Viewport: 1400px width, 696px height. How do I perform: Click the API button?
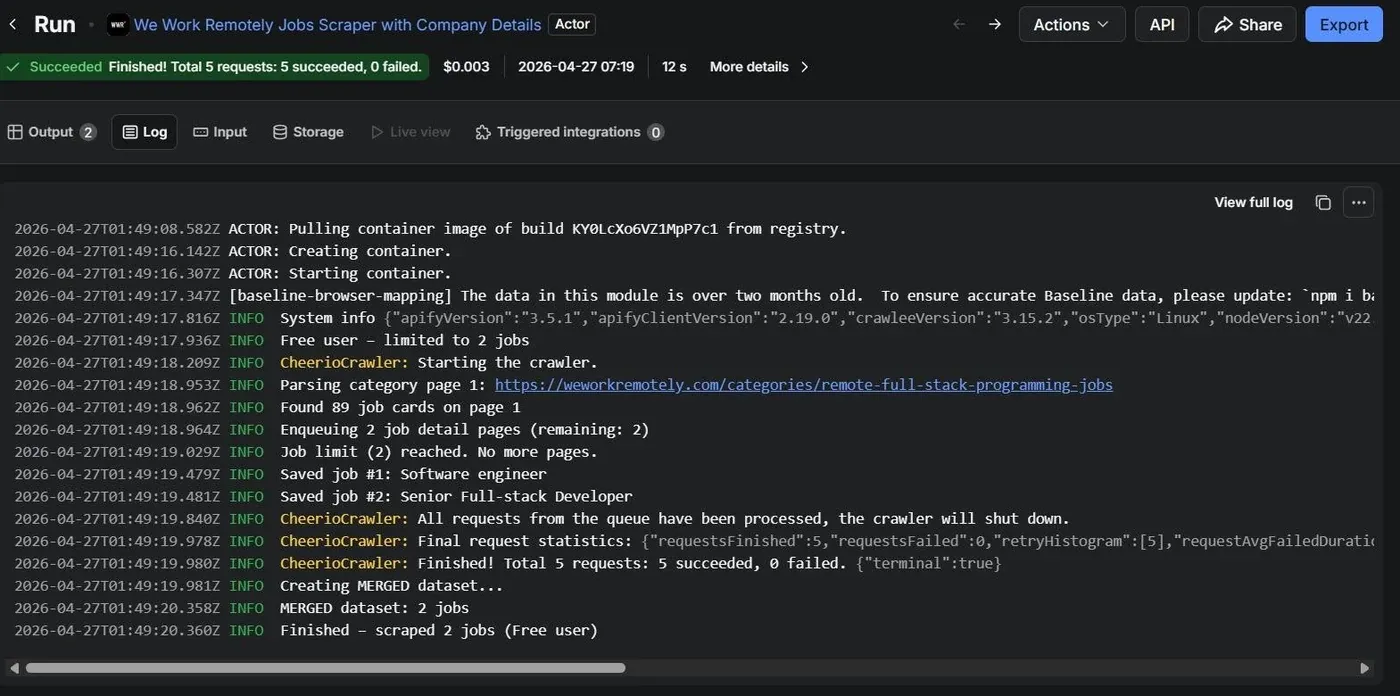coord(1162,24)
